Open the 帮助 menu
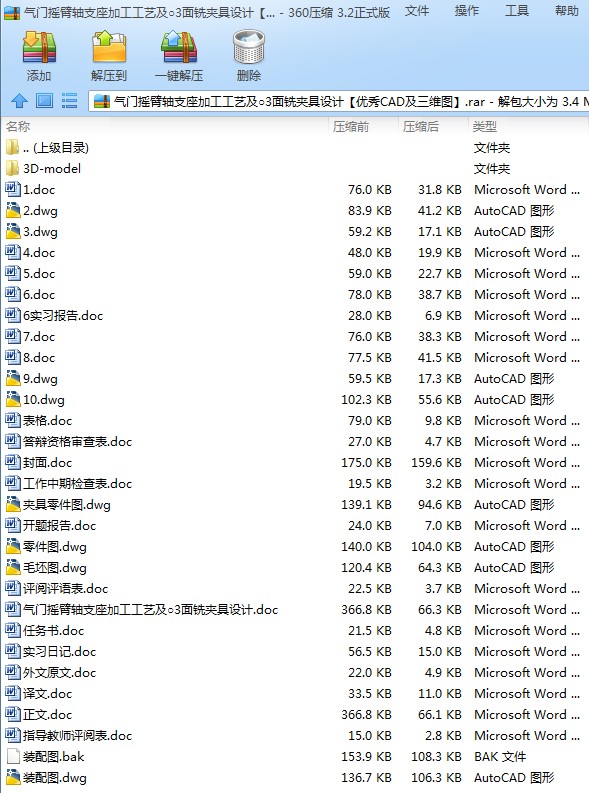 tap(566, 11)
